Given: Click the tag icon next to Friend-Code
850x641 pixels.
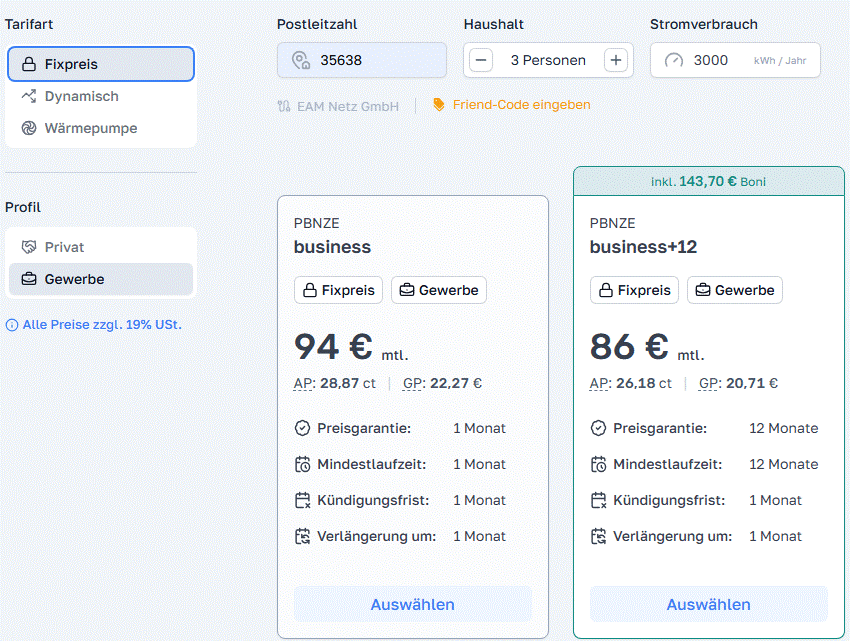Looking at the screenshot, I should click(438, 104).
